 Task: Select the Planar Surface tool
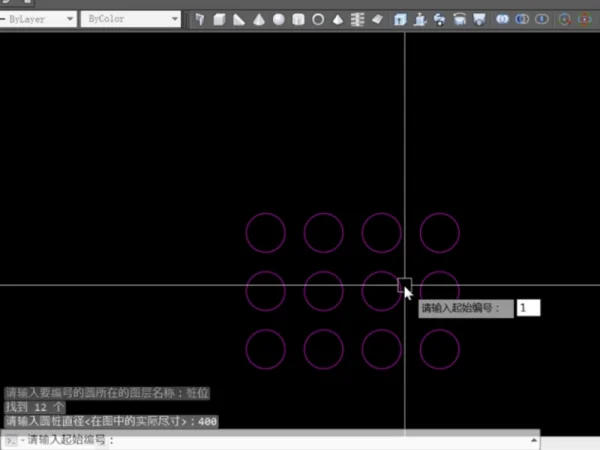(377, 19)
